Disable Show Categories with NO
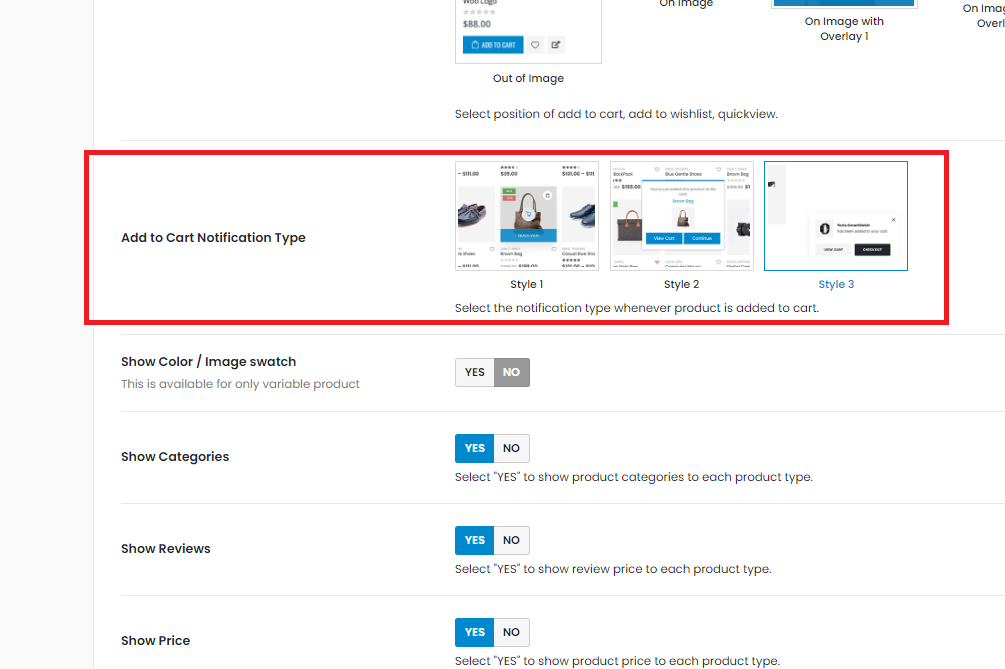1005x669 pixels. pyautogui.click(x=511, y=449)
